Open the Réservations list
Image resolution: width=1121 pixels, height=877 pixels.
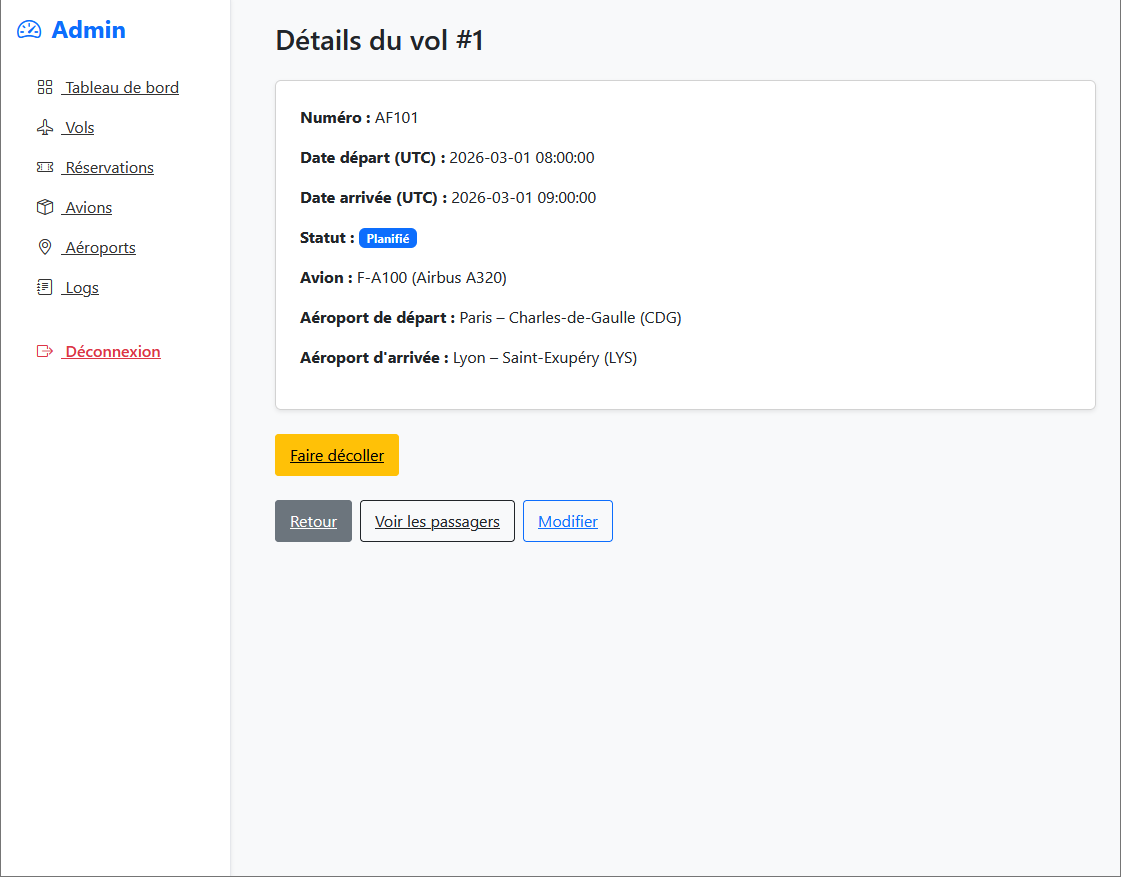pos(108,167)
